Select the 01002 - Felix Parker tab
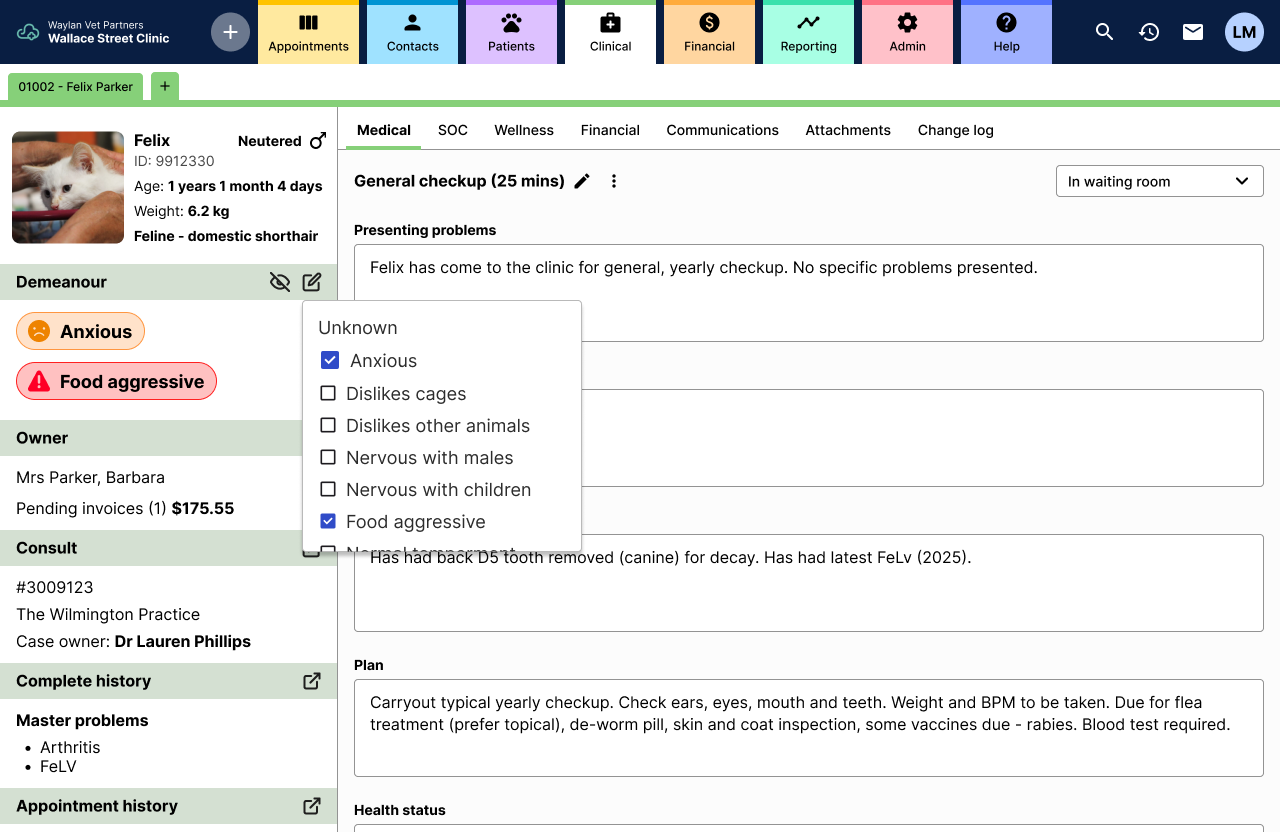The image size is (1280, 832). pyautogui.click(x=76, y=87)
